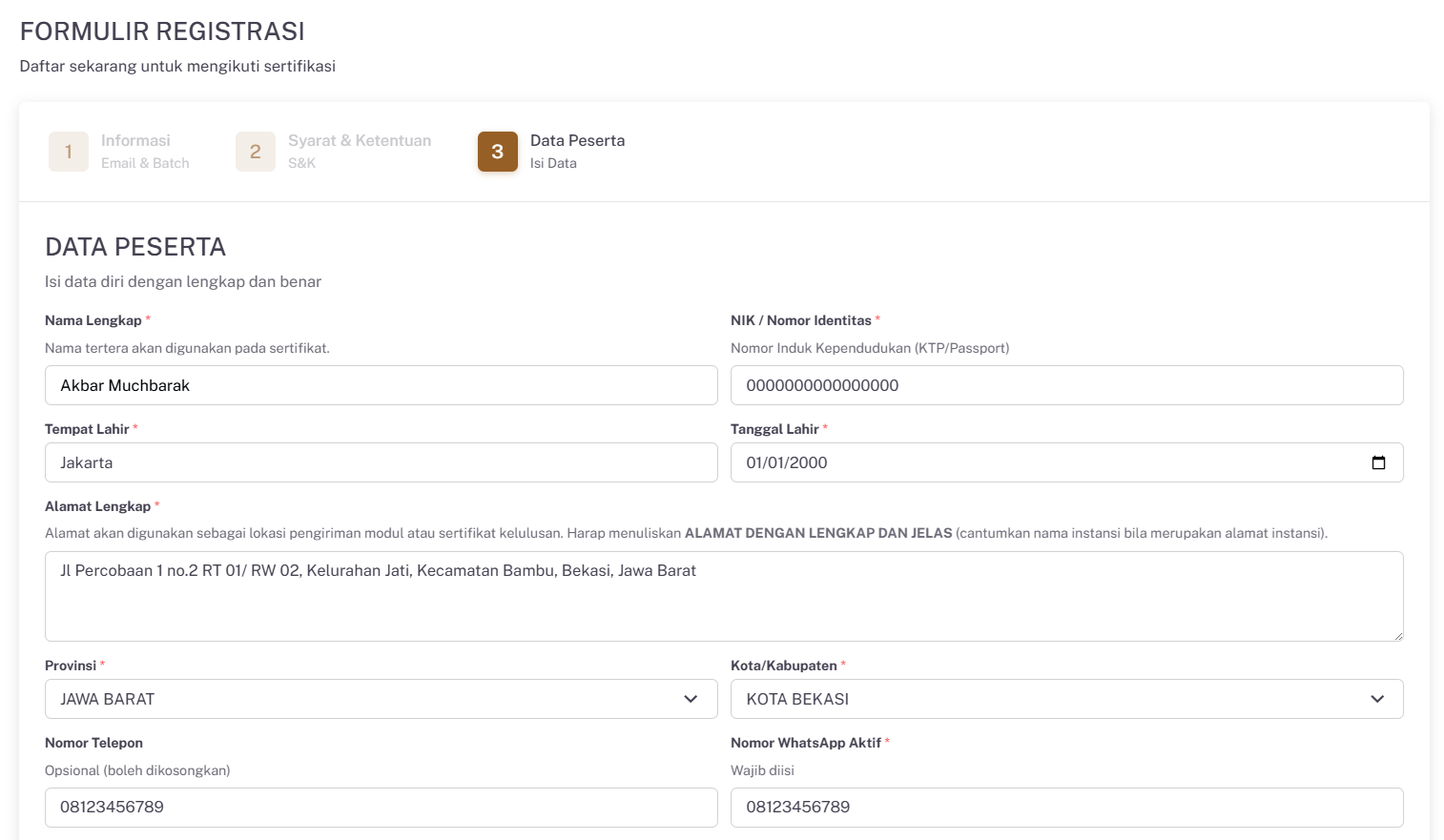
Task: Go to the Informasi step tab
Action: 135,141
